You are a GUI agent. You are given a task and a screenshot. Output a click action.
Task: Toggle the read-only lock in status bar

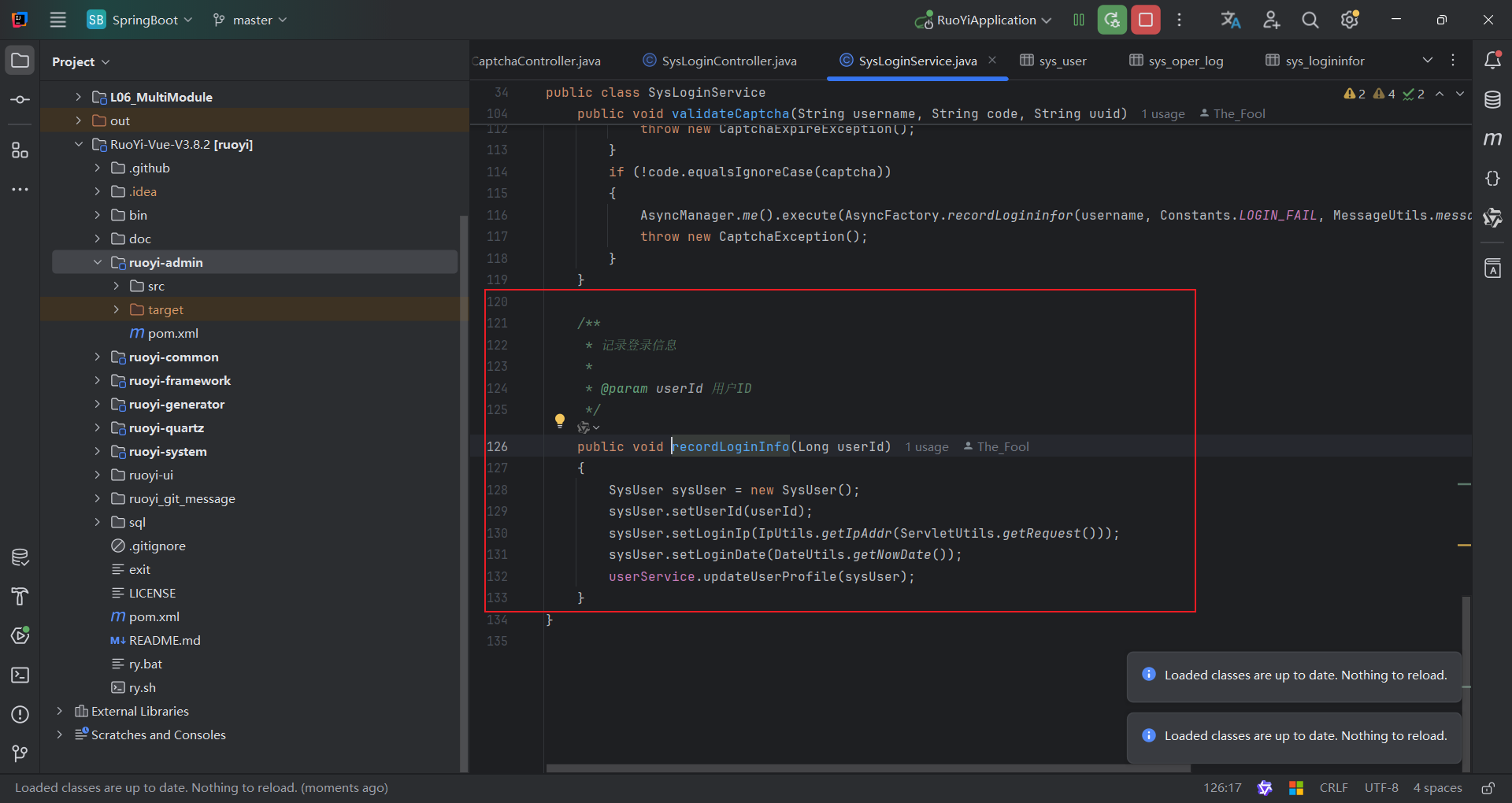(1488, 788)
